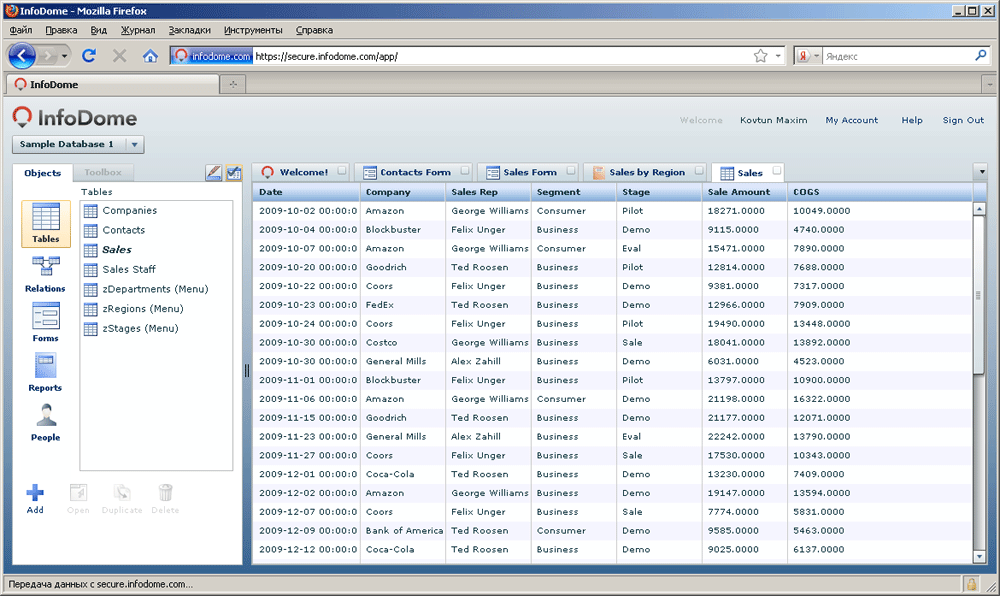Click the My Account link

tap(851, 120)
